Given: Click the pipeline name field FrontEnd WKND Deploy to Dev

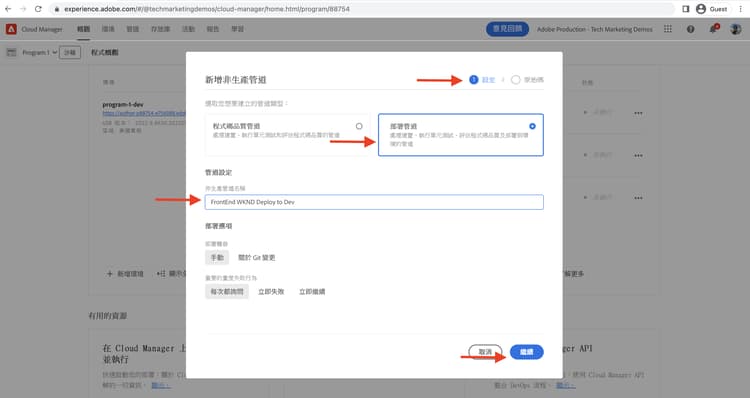Looking at the screenshot, I should click(374, 202).
